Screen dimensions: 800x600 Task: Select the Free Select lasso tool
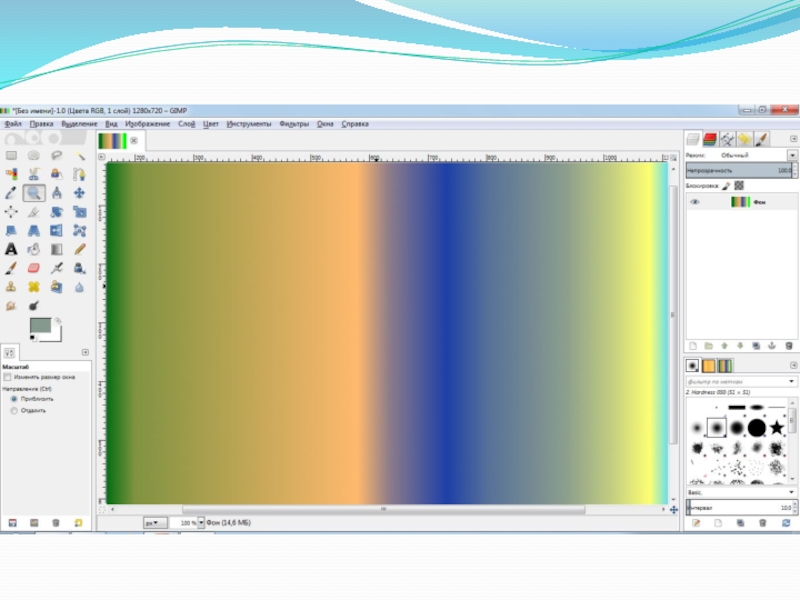(x=56, y=156)
